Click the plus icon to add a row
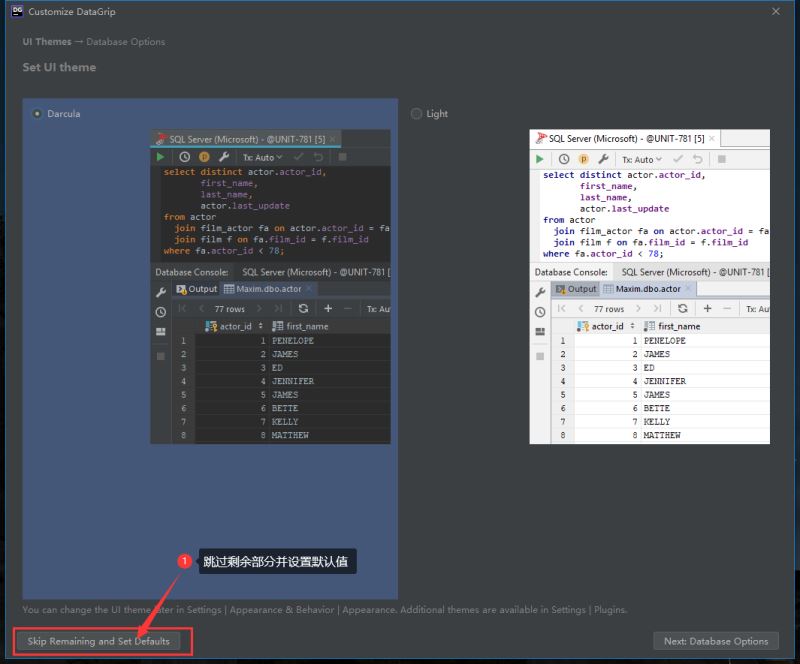The width and height of the screenshot is (800, 664). (328, 308)
